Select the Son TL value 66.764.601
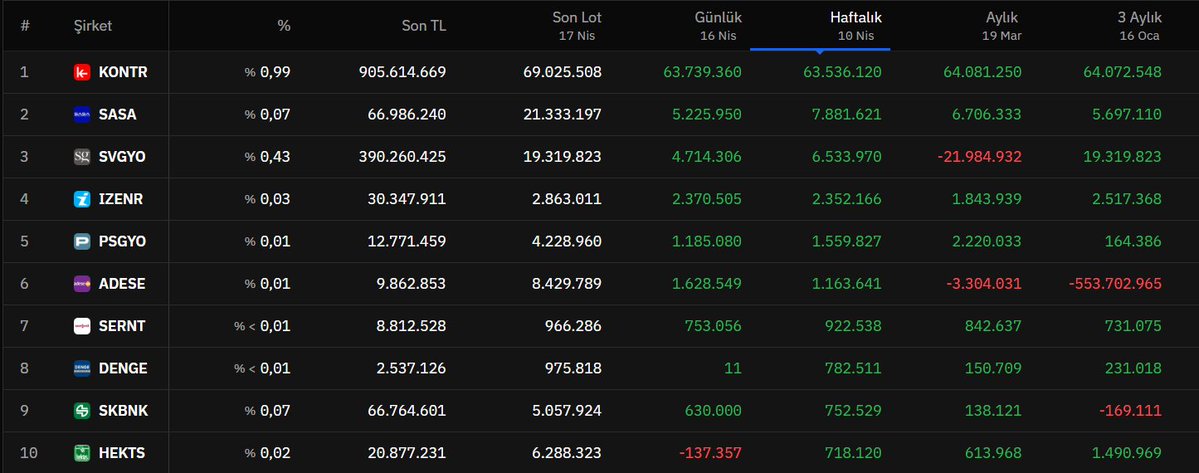 point(407,410)
